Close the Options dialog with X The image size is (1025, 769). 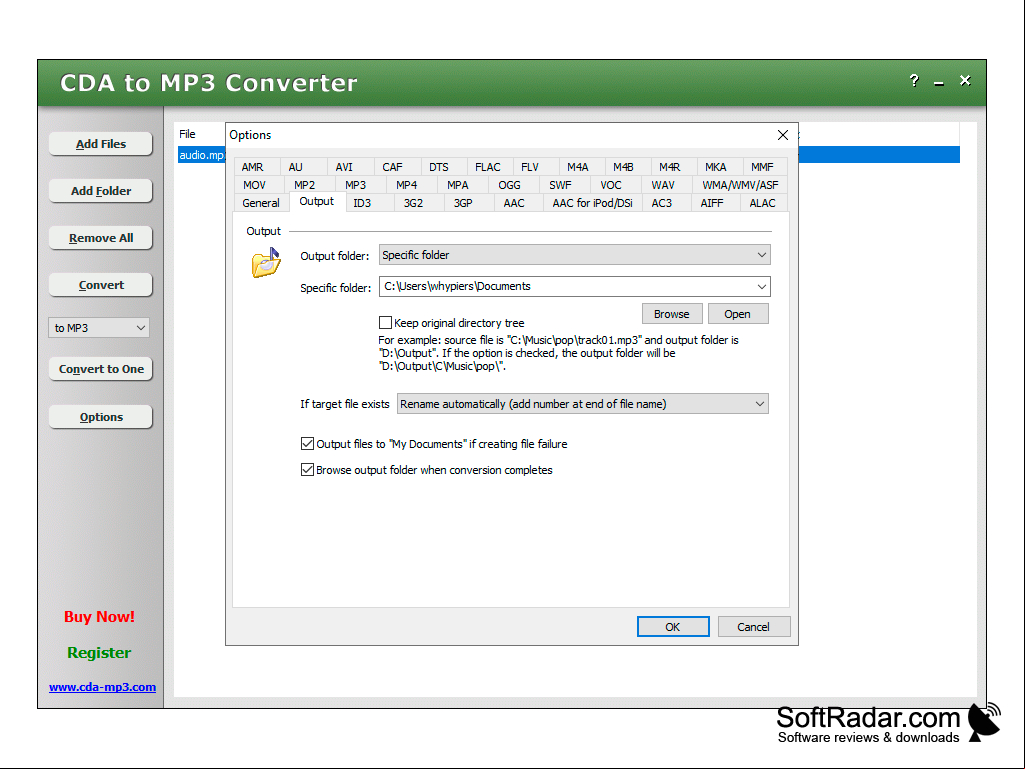click(x=782, y=135)
